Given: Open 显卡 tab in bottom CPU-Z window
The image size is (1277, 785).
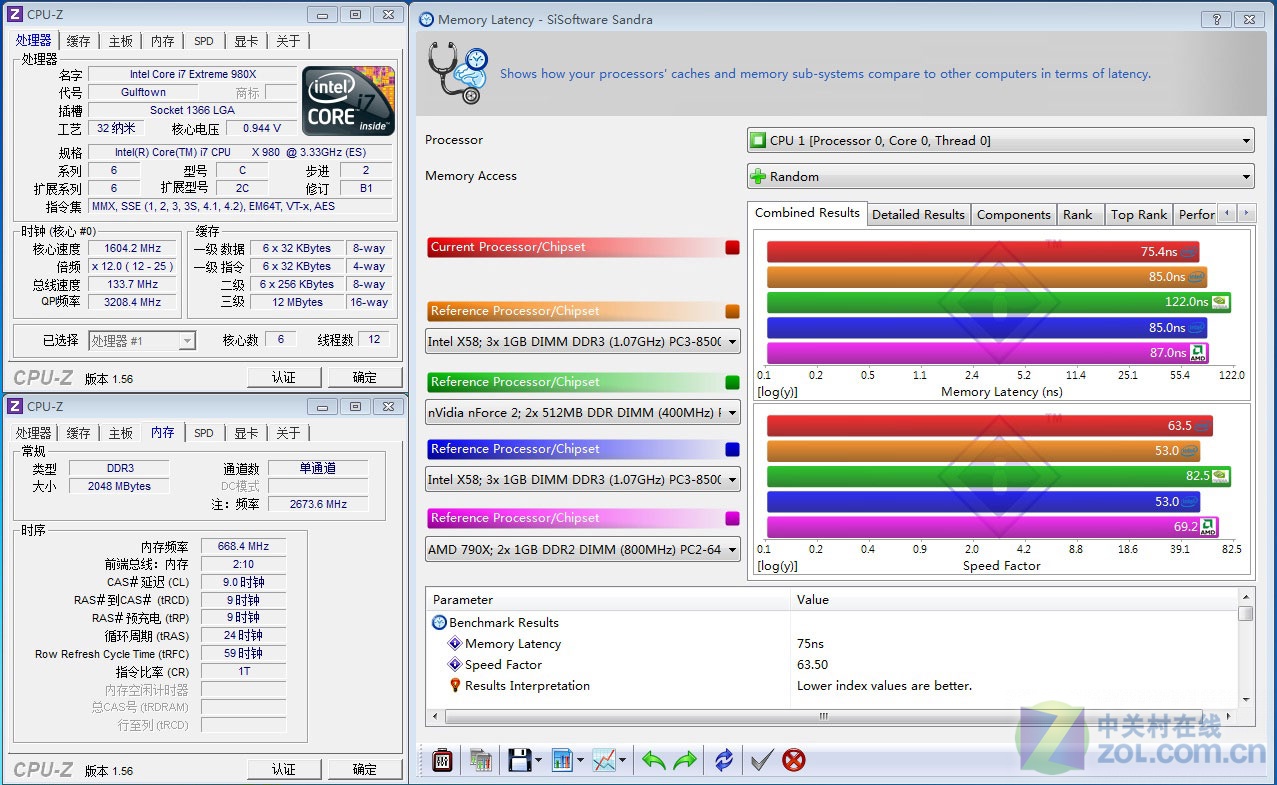Looking at the screenshot, I should point(246,433).
